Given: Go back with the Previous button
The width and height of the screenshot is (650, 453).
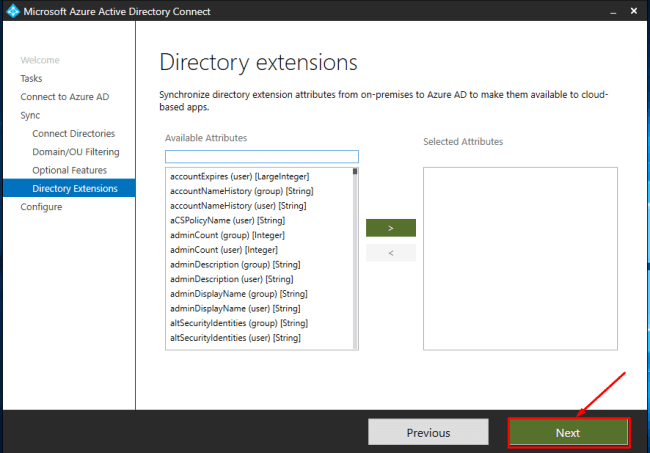Looking at the screenshot, I should (428, 432).
